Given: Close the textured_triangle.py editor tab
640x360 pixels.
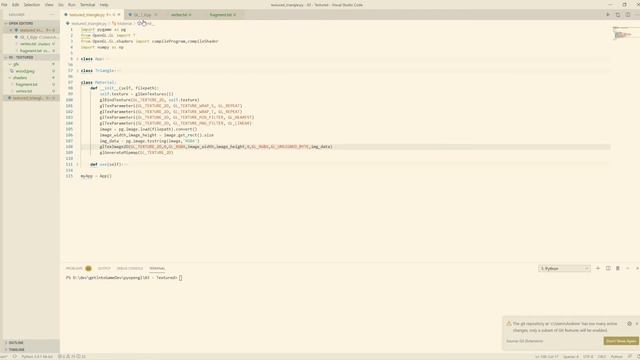Looking at the screenshot, I should pos(119,15).
